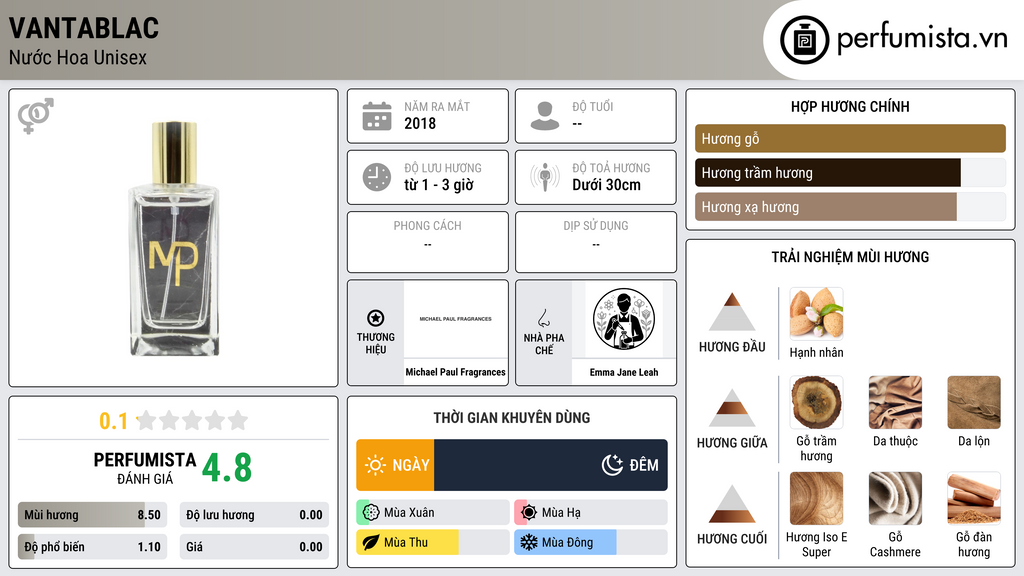Click the Dịp sử dụng card
Screen dimensions: 1024x576
tap(596, 242)
